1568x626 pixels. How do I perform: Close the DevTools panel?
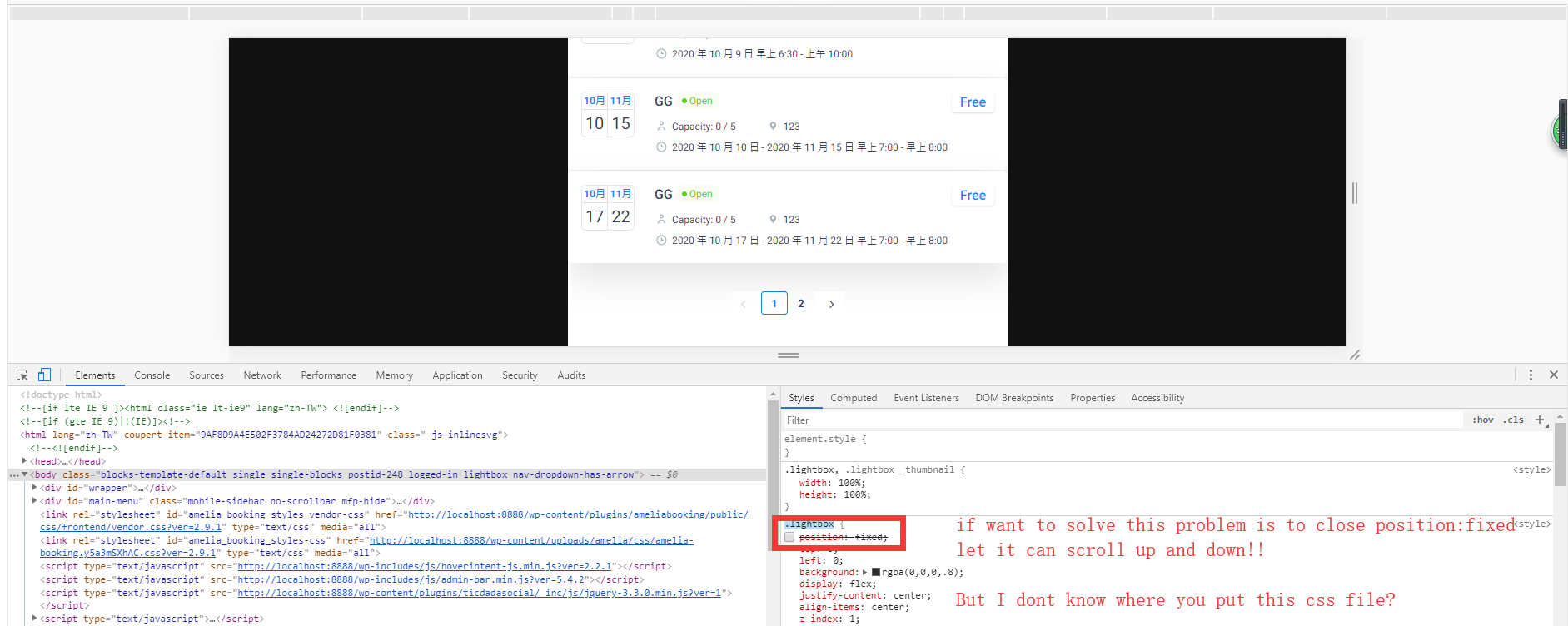[1554, 375]
